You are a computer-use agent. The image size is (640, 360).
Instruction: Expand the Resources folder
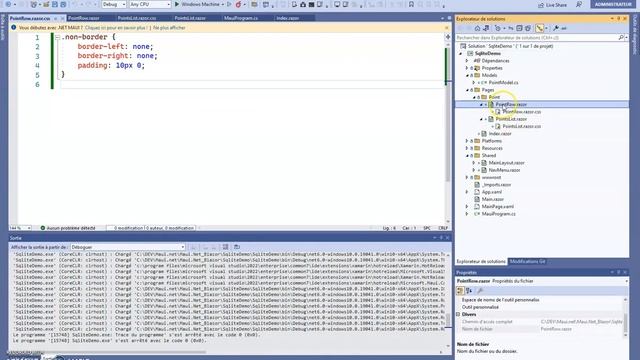tap(467, 148)
